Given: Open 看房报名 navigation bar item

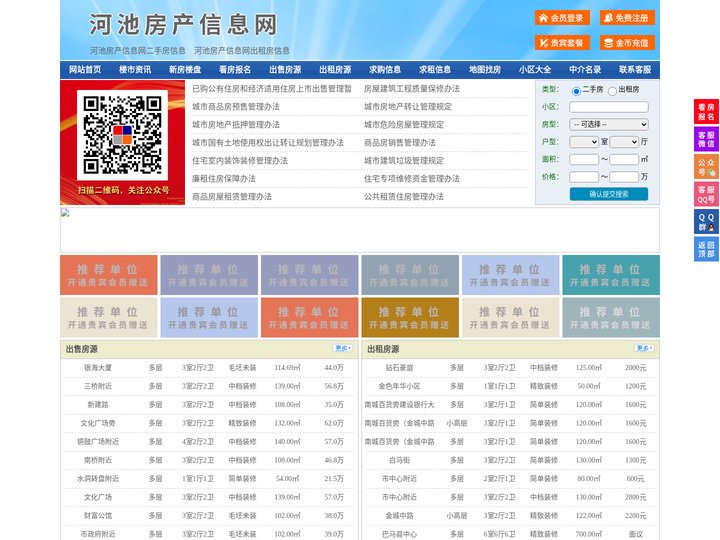Looking at the screenshot, I should 235,70.
